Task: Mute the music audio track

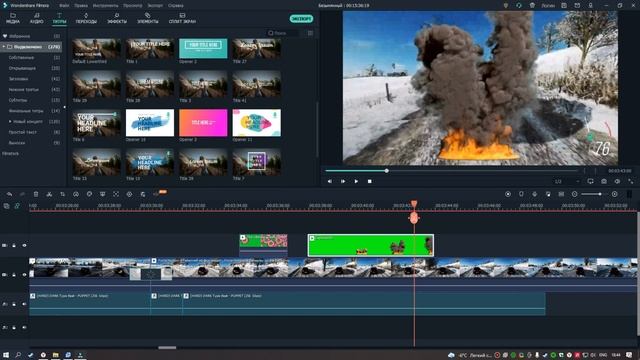Action: click(24, 304)
